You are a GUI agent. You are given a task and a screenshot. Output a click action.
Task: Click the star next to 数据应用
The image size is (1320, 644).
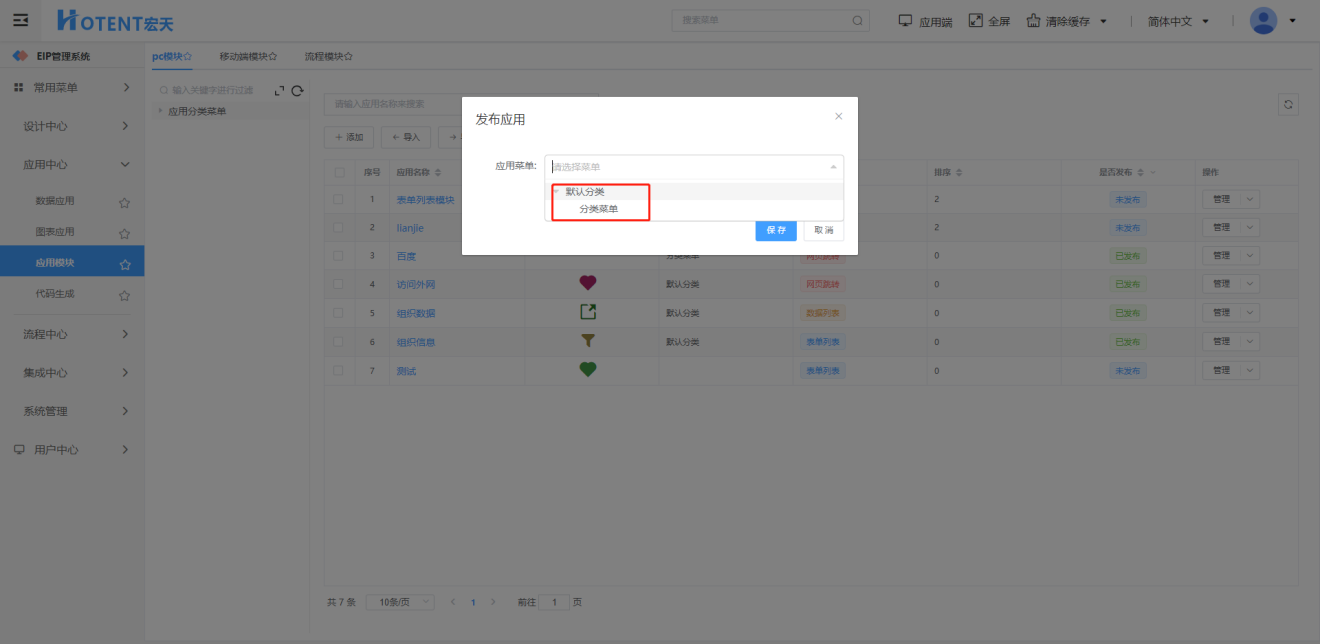(124, 202)
